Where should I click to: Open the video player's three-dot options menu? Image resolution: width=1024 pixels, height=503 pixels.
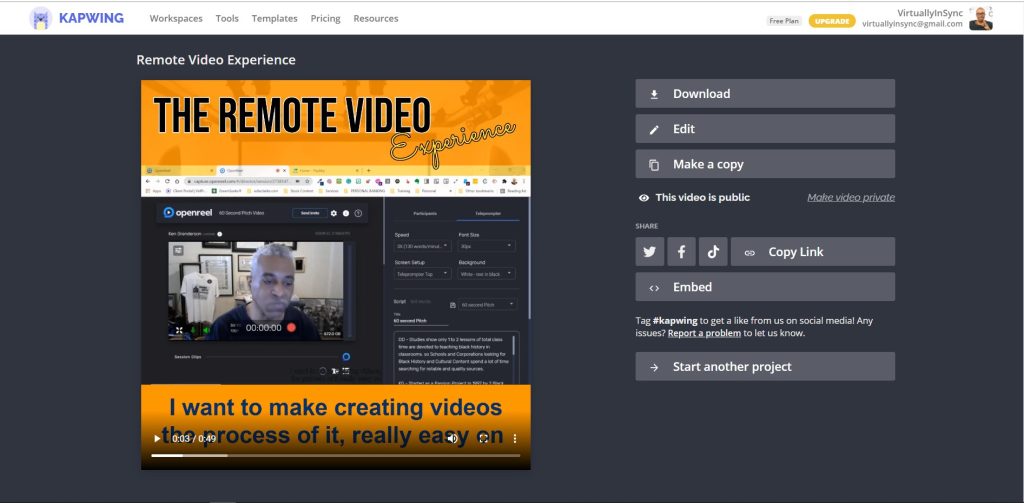tap(515, 438)
